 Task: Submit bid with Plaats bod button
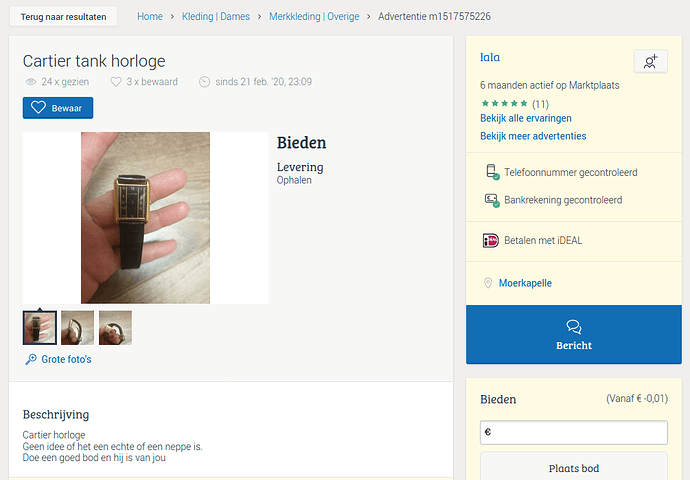[x=574, y=468]
